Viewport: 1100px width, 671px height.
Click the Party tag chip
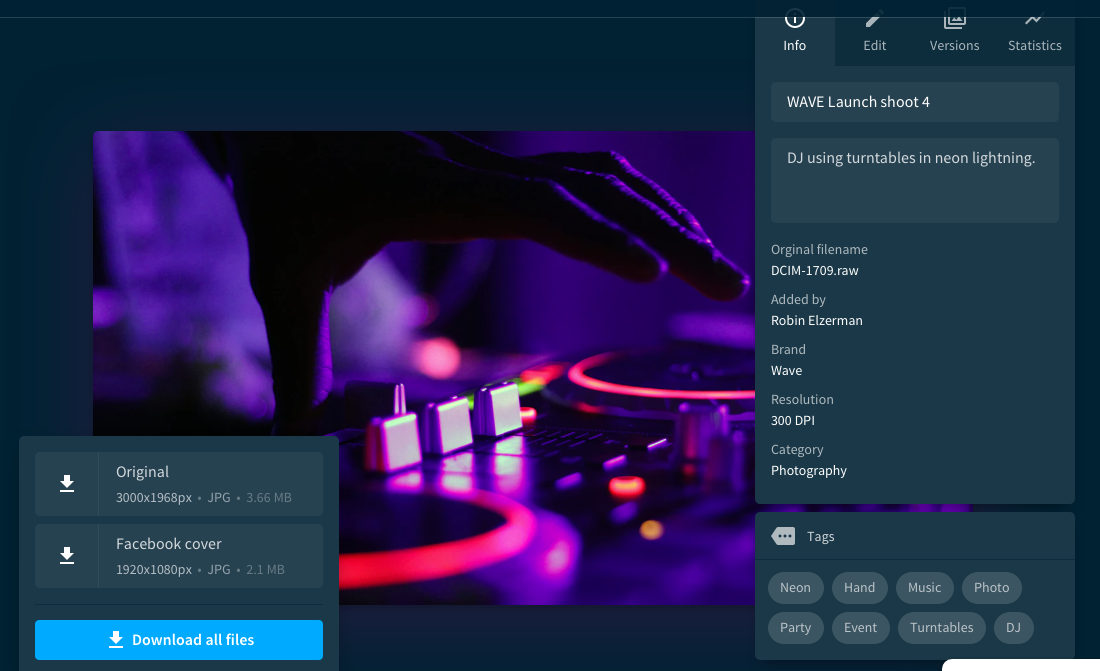[795, 628]
